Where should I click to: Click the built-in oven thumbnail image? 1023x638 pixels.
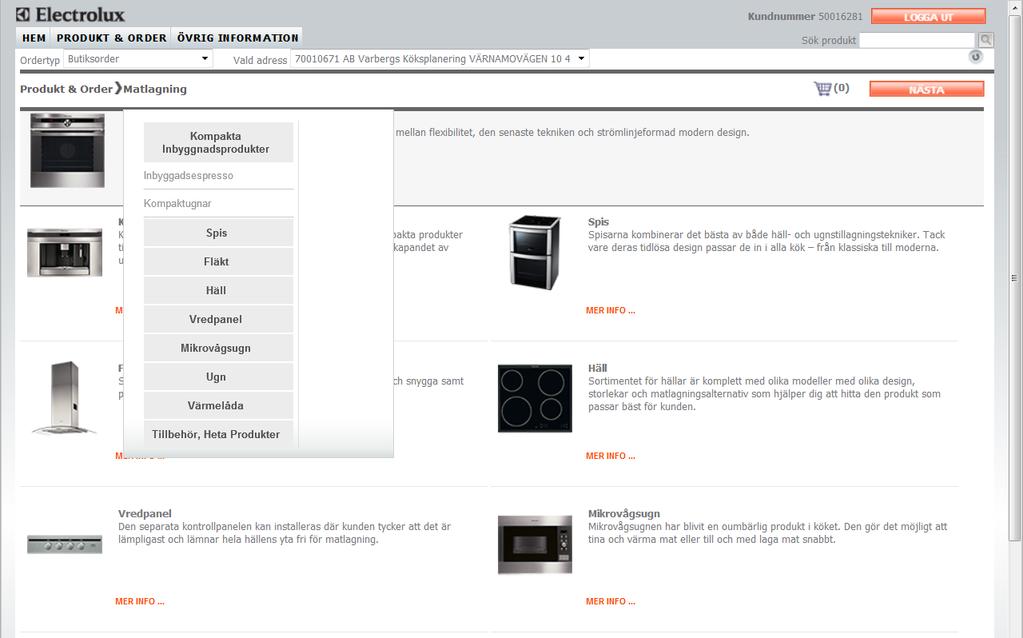pos(67,151)
